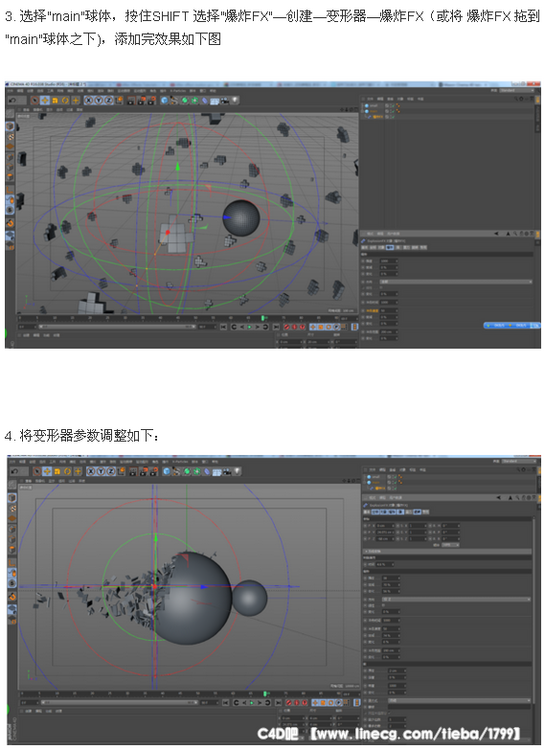Image resolution: width=545 pixels, height=750 pixels.
Task: Click the light bulb icon in step 3 screenshot
Action: coord(235,100)
